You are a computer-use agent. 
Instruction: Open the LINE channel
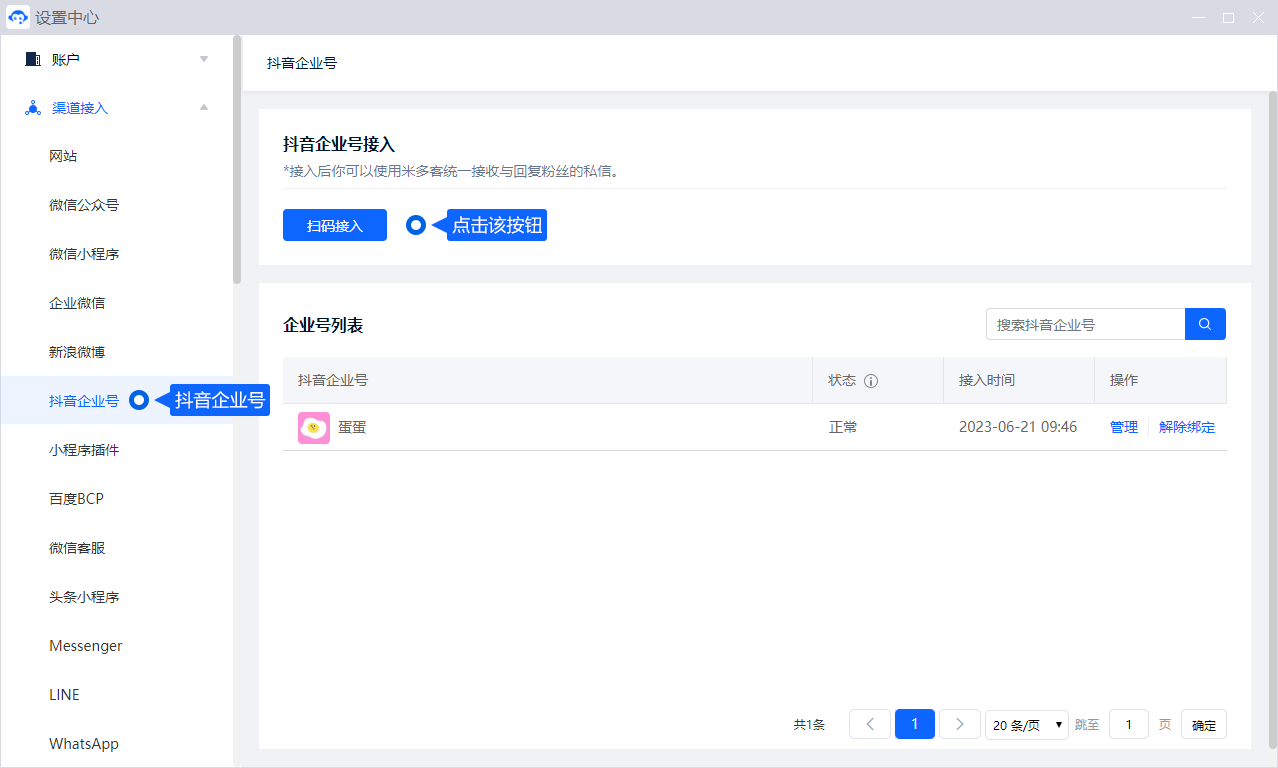64,695
